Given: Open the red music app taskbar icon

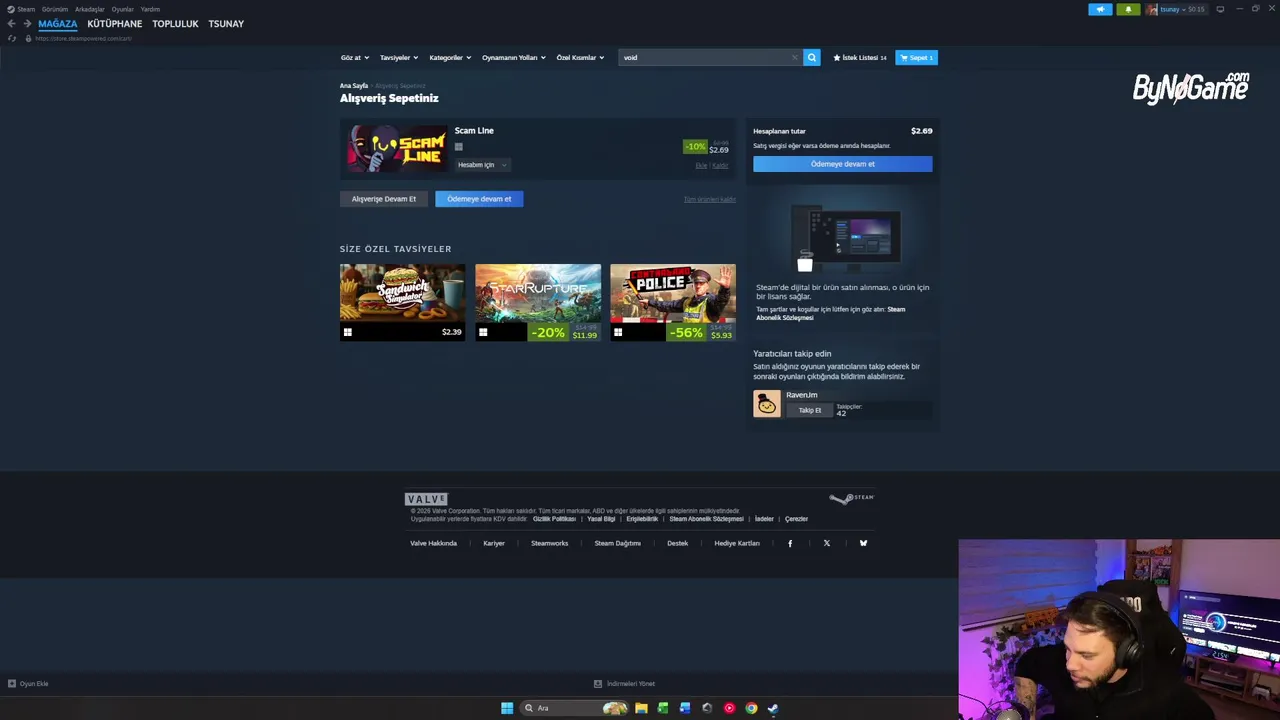Looking at the screenshot, I should (x=729, y=708).
